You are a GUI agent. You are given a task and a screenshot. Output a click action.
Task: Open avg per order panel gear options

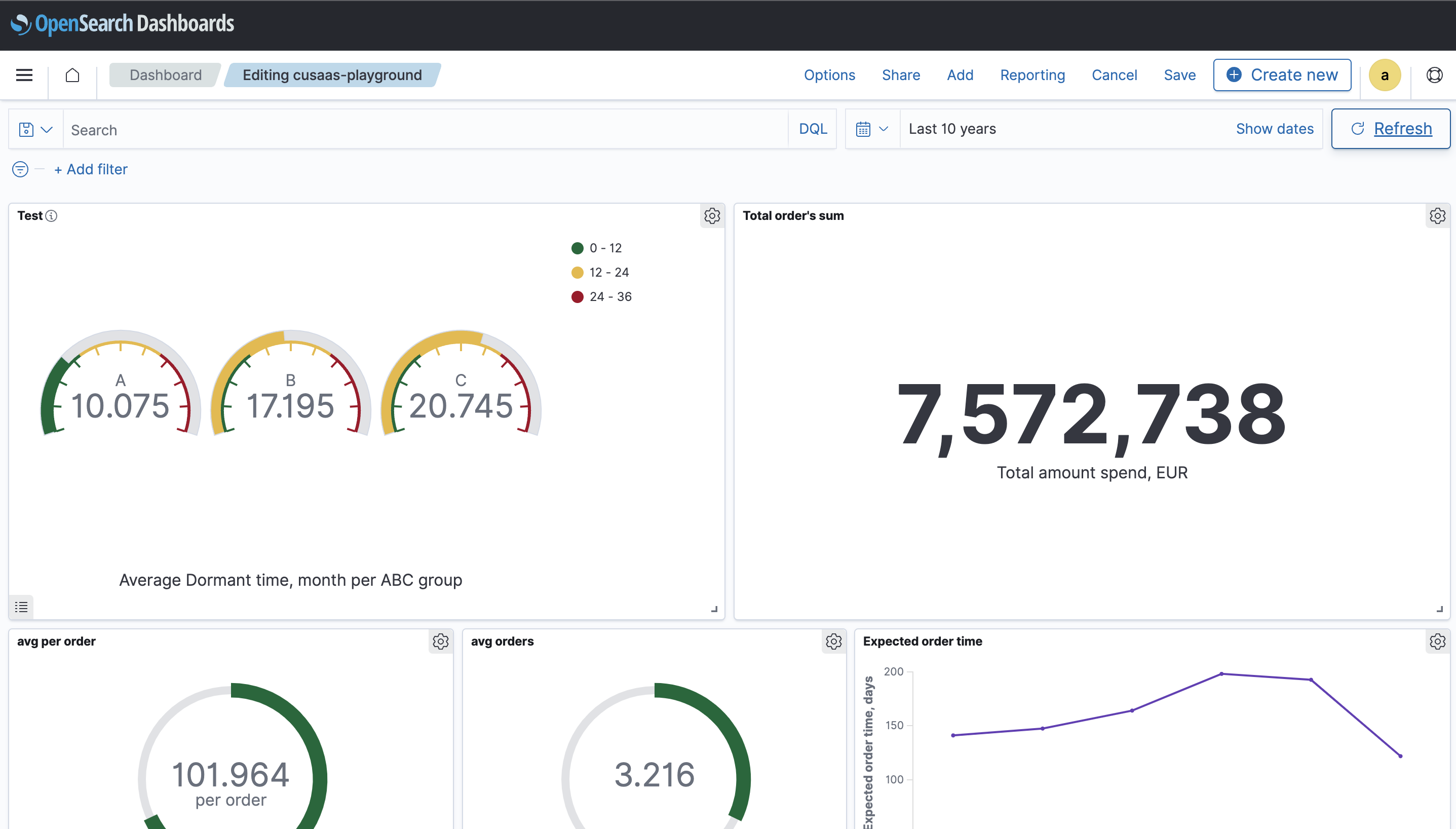[441, 642]
